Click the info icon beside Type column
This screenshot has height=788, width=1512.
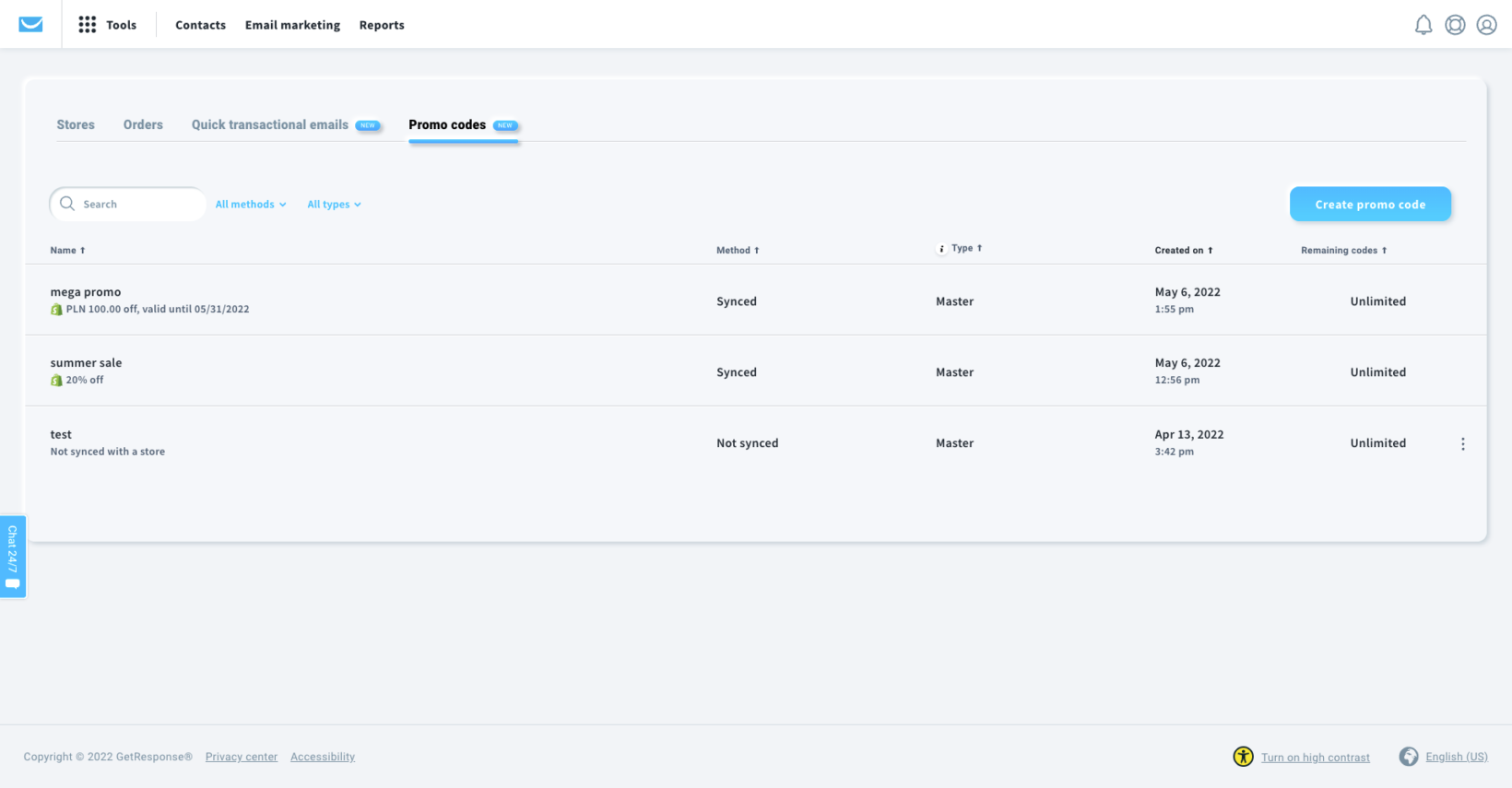941,249
